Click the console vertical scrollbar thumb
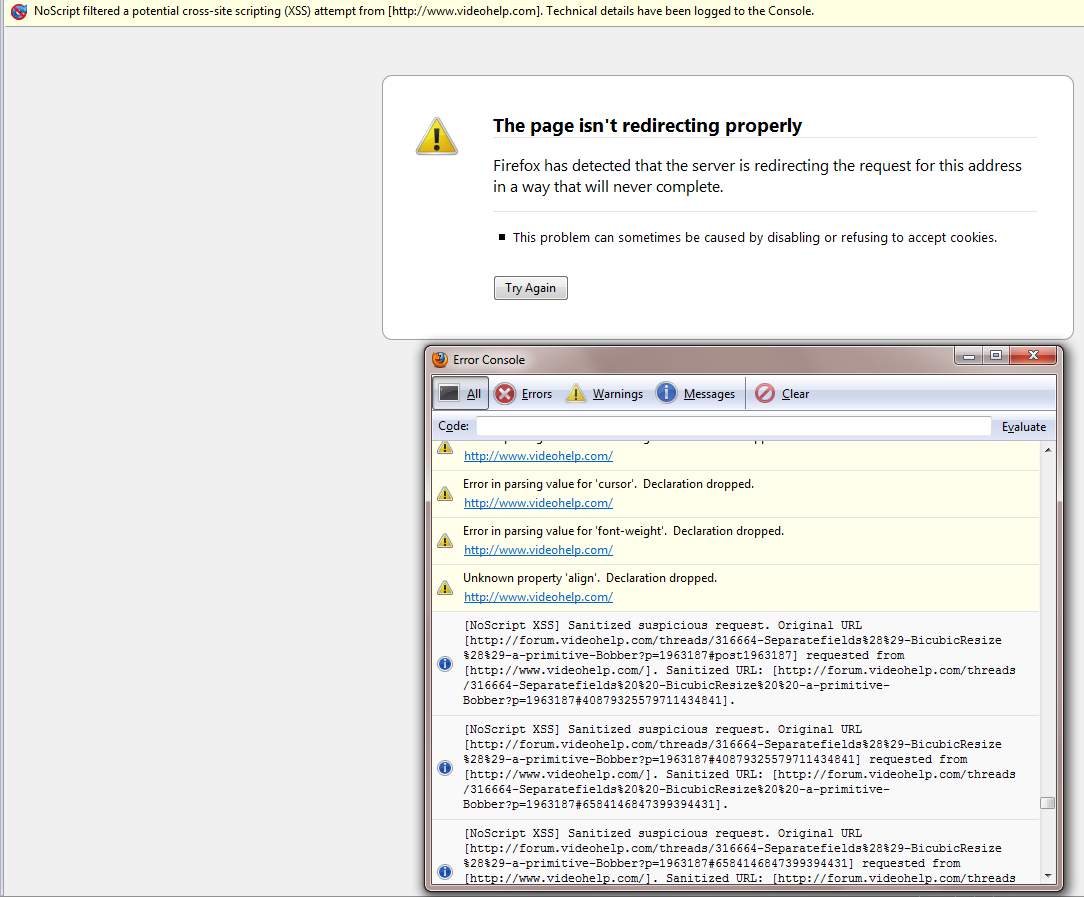This screenshot has height=897, width=1084. tap(1048, 803)
